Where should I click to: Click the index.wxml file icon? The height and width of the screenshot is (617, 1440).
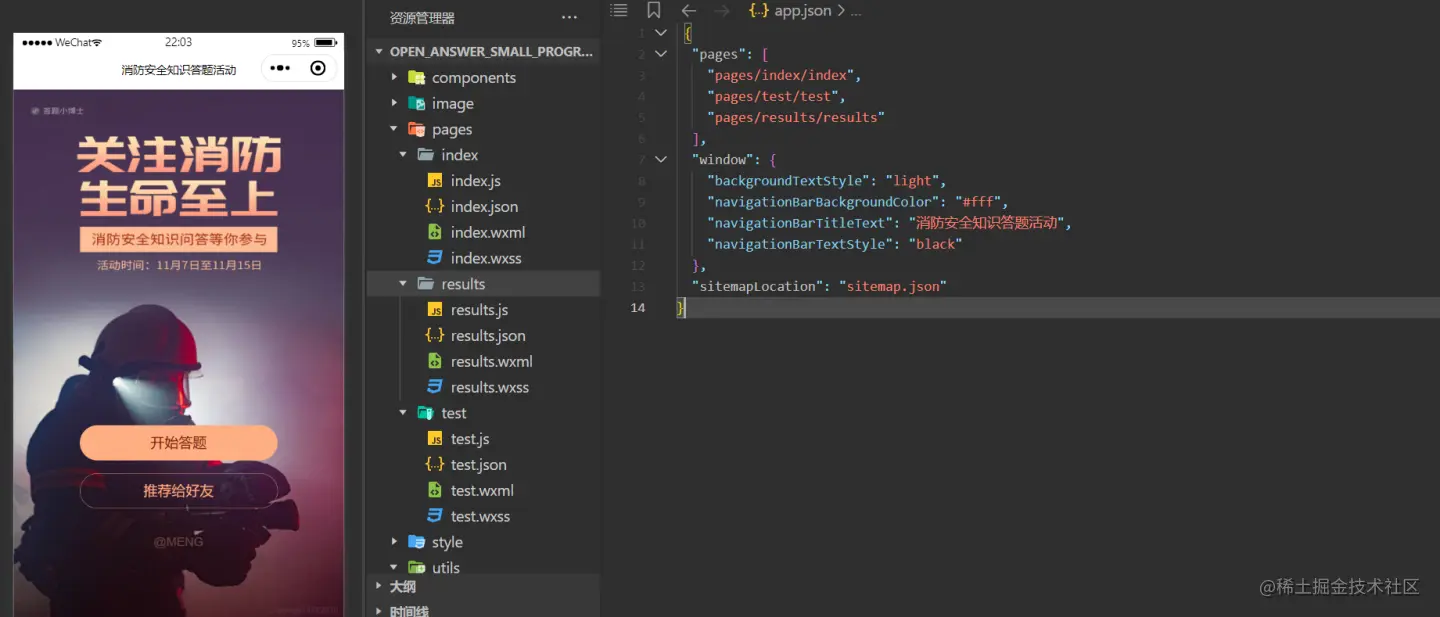click(435, 232)
